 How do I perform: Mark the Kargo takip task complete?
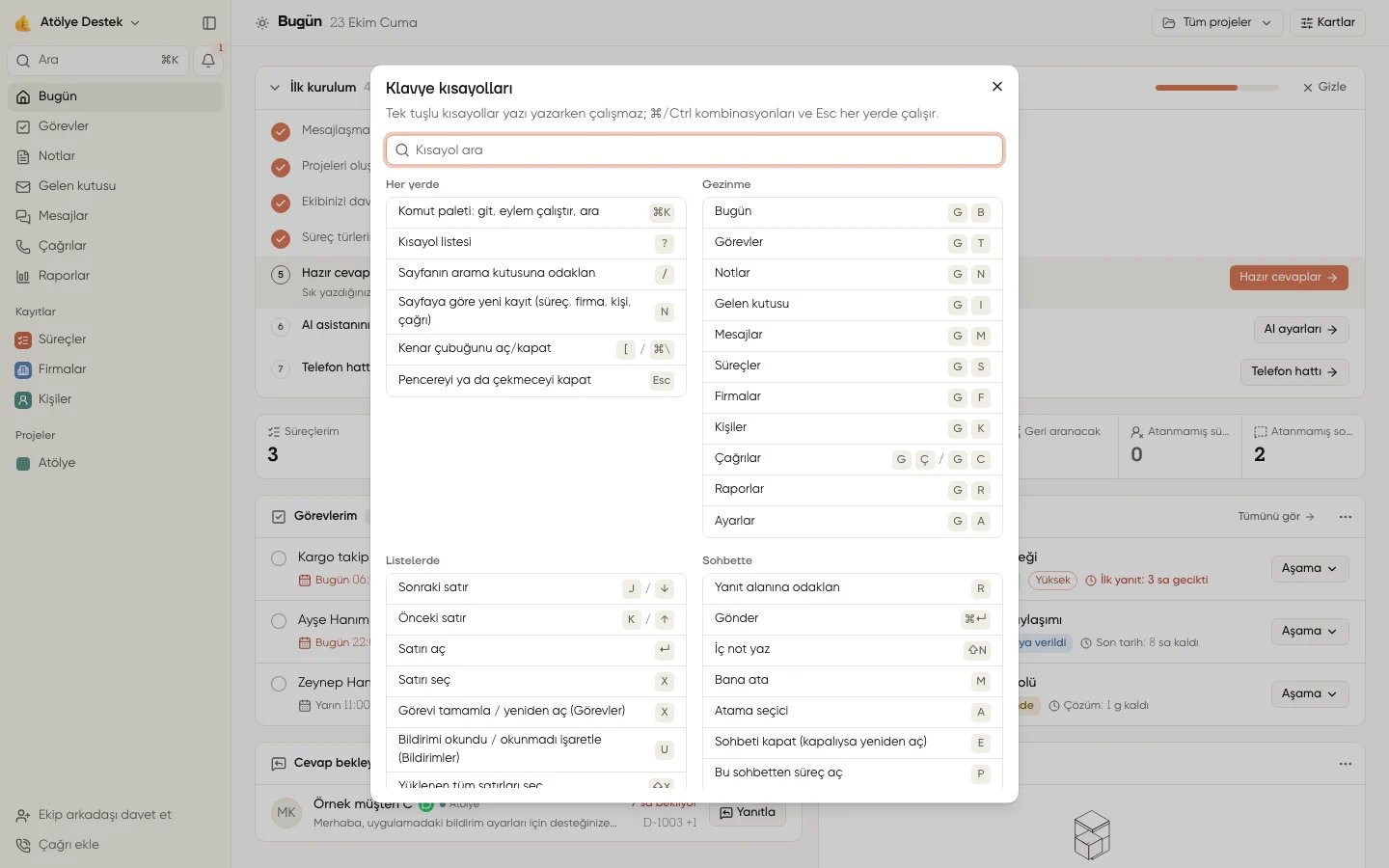[279, 557]
